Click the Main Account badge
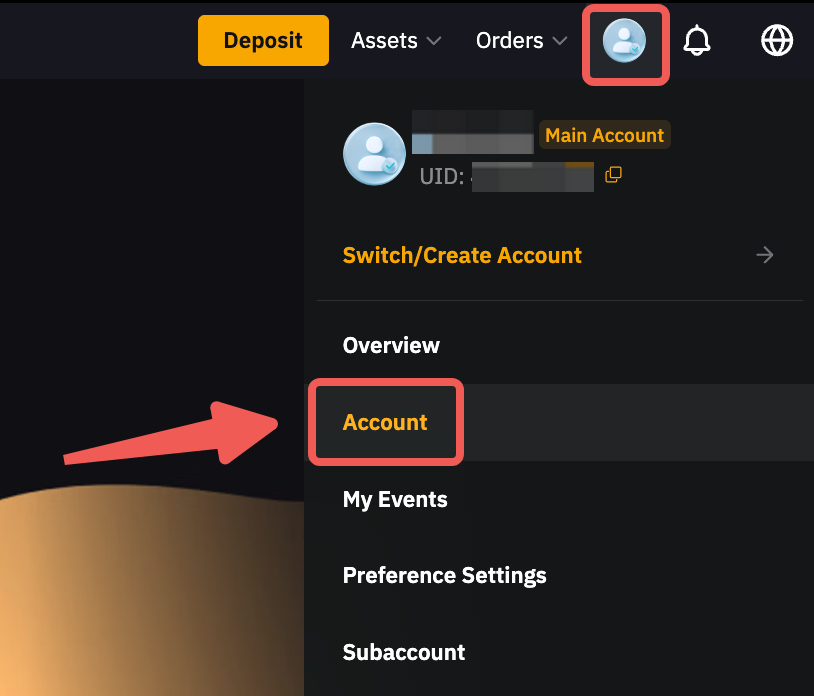Screen dimensions: 814x696 click(604, 135)
